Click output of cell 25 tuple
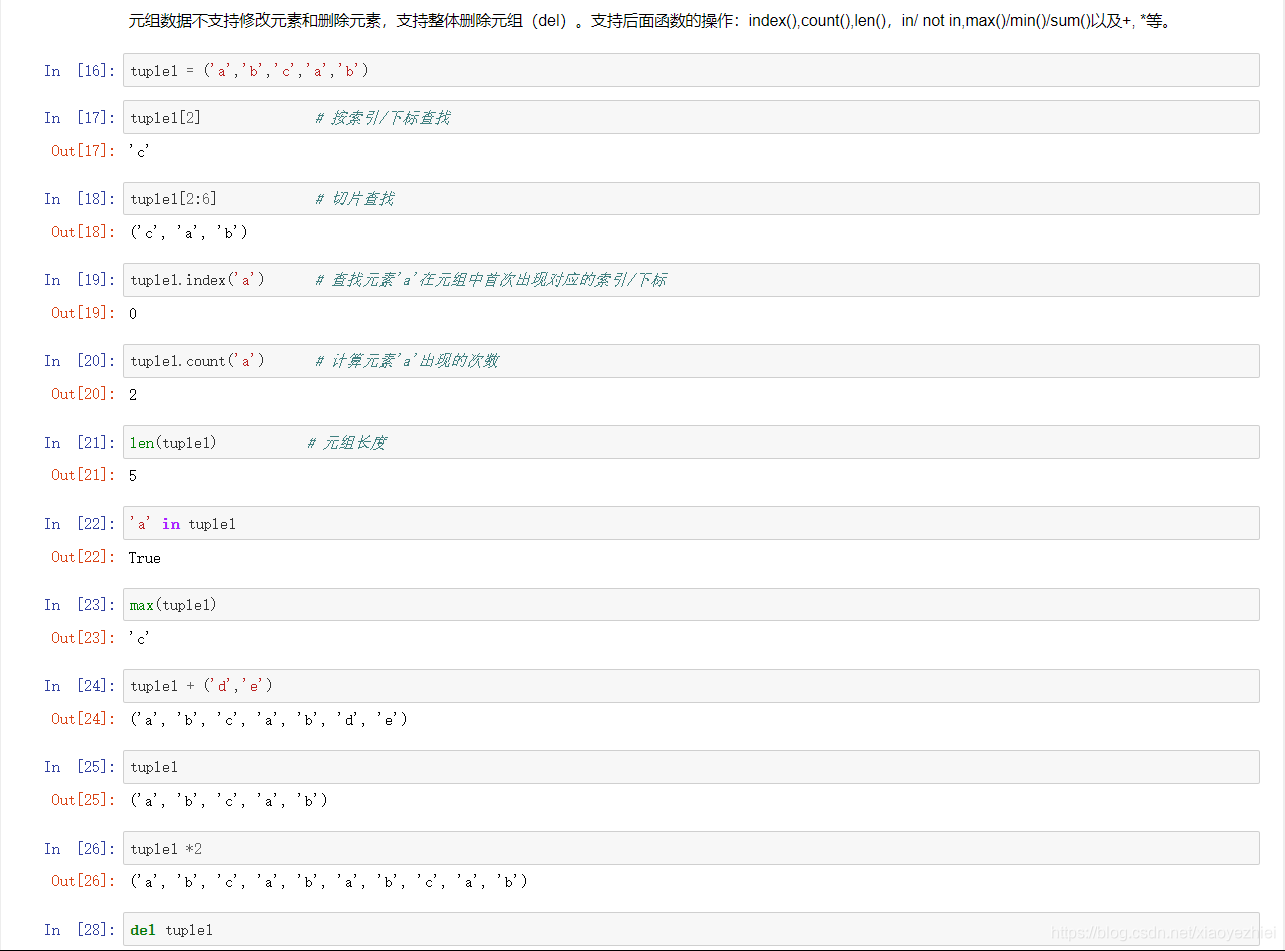This screenshot has height=951, width=1285. [x=229, y=800]
